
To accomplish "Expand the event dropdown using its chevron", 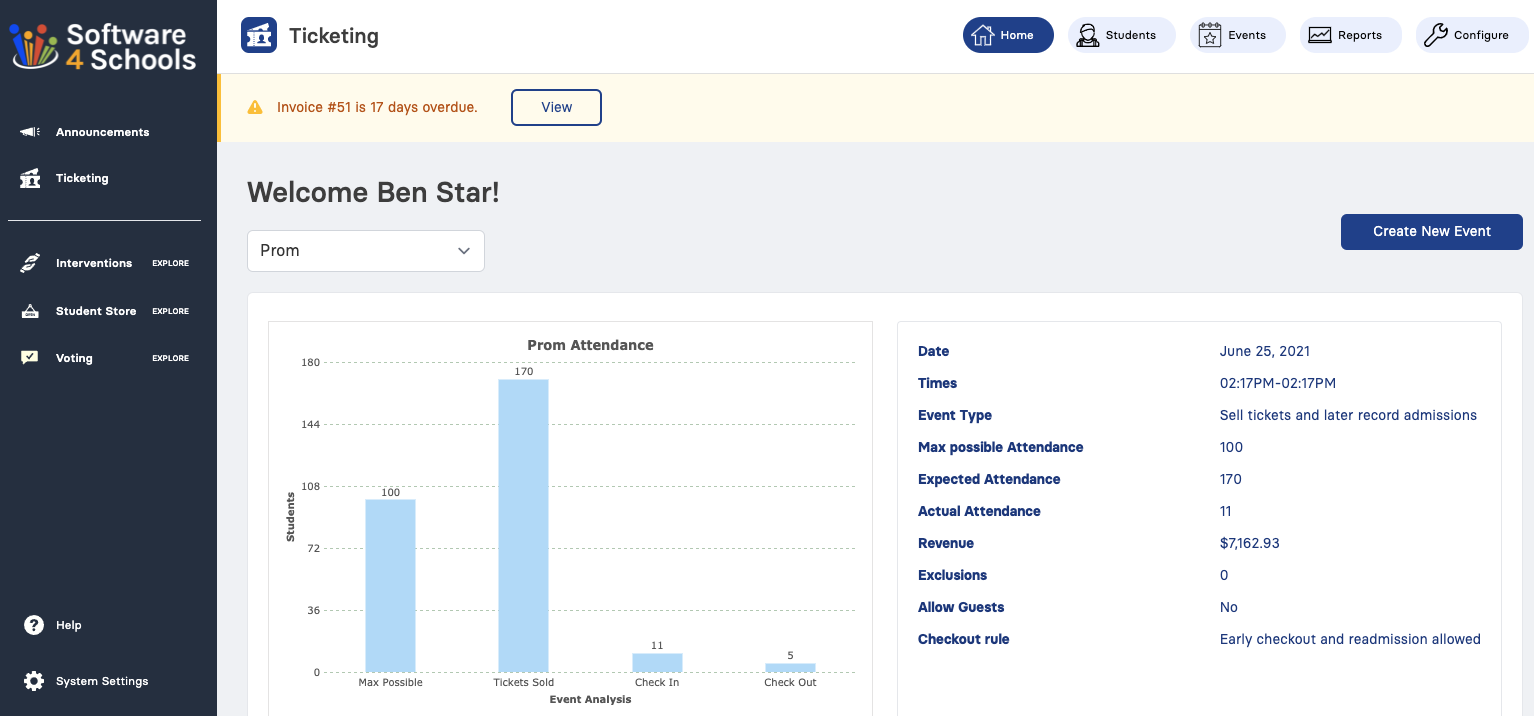I will coord(463,251).
